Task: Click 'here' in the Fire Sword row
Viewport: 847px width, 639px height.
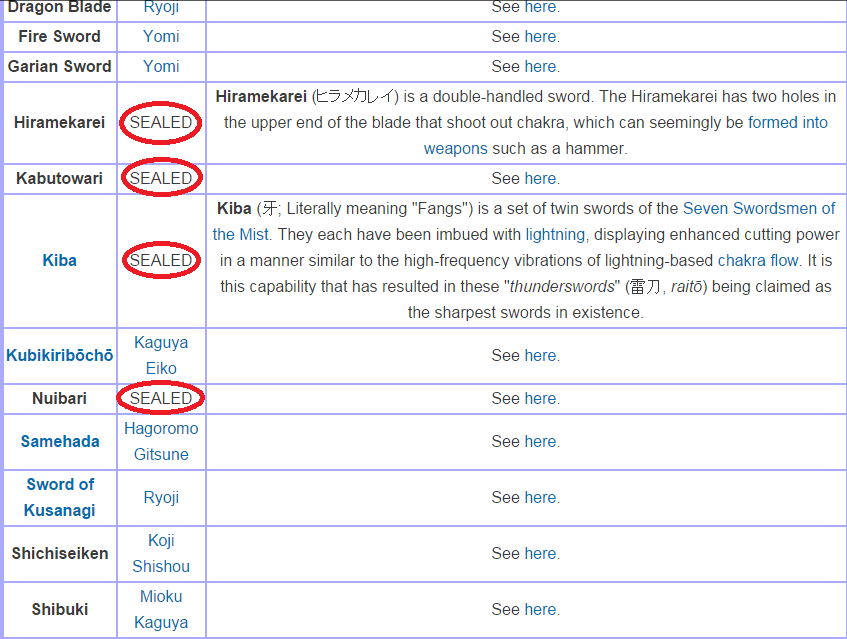Action: pos(541,36)
